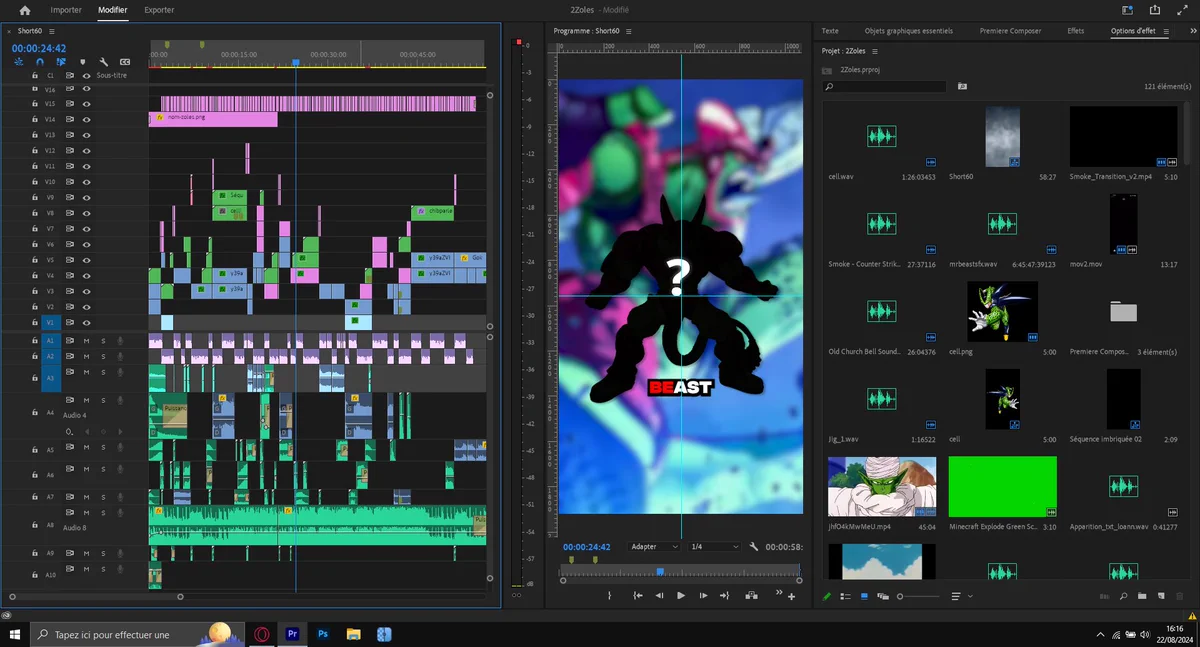This screenshot has height=647, width=1200.
Task: Step forward one frame in program monitor
Action: click(703, 595)
